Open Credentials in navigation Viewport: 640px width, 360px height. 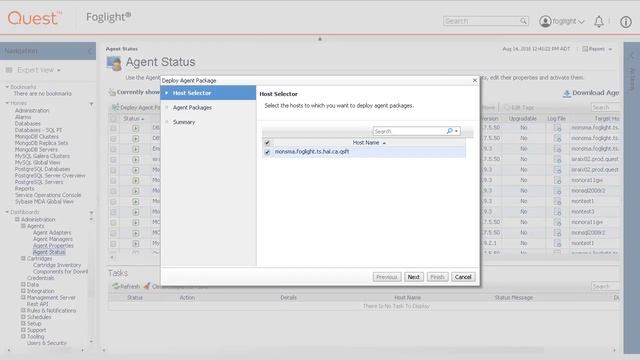[x=40, y=278]
